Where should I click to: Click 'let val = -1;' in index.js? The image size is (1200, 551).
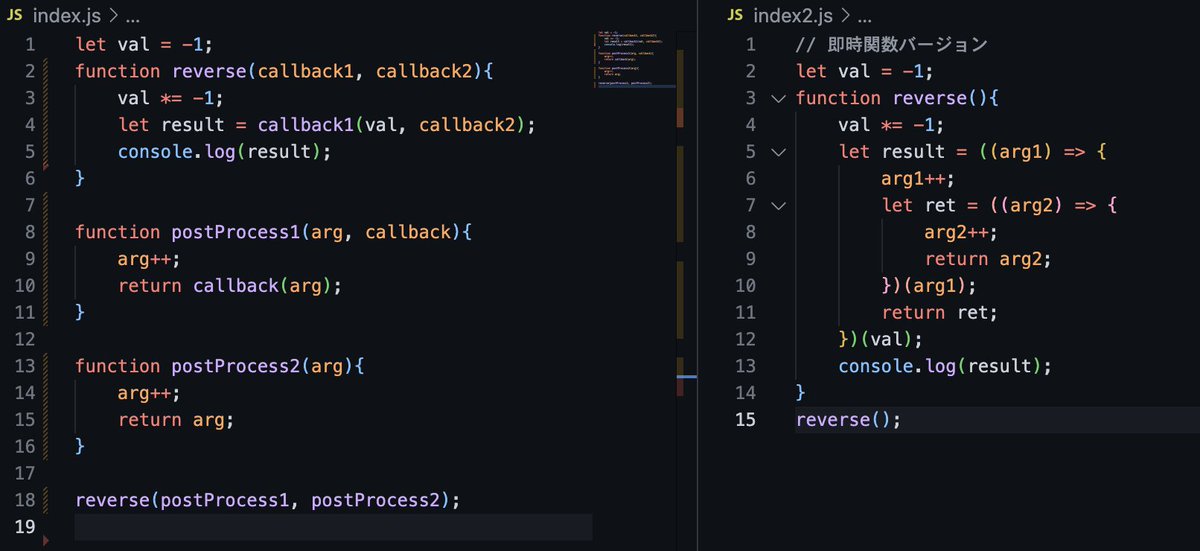[145, 44]
